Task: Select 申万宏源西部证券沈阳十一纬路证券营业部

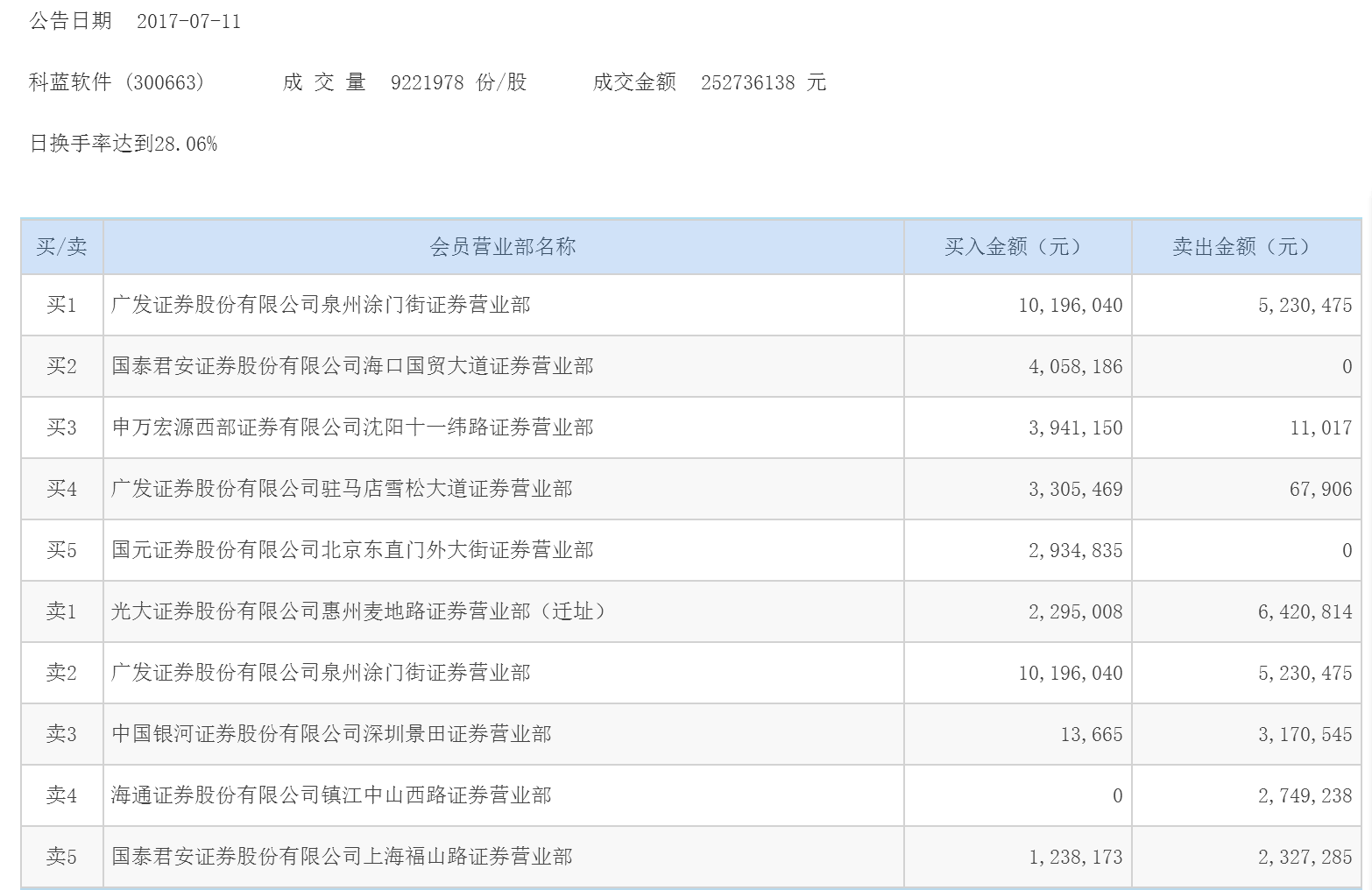Action: (x=352, y=427)
